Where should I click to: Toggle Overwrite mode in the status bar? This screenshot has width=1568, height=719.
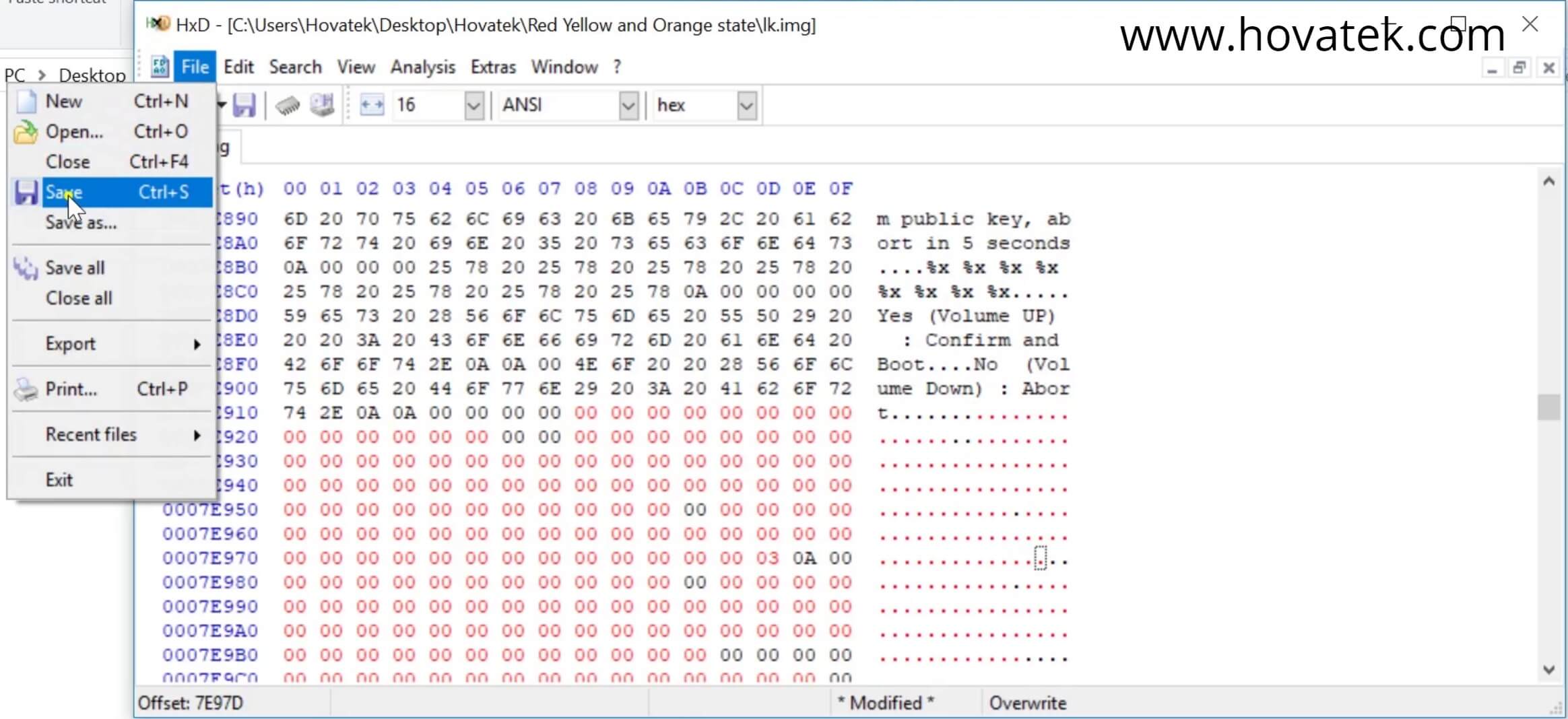(1026, 702)
